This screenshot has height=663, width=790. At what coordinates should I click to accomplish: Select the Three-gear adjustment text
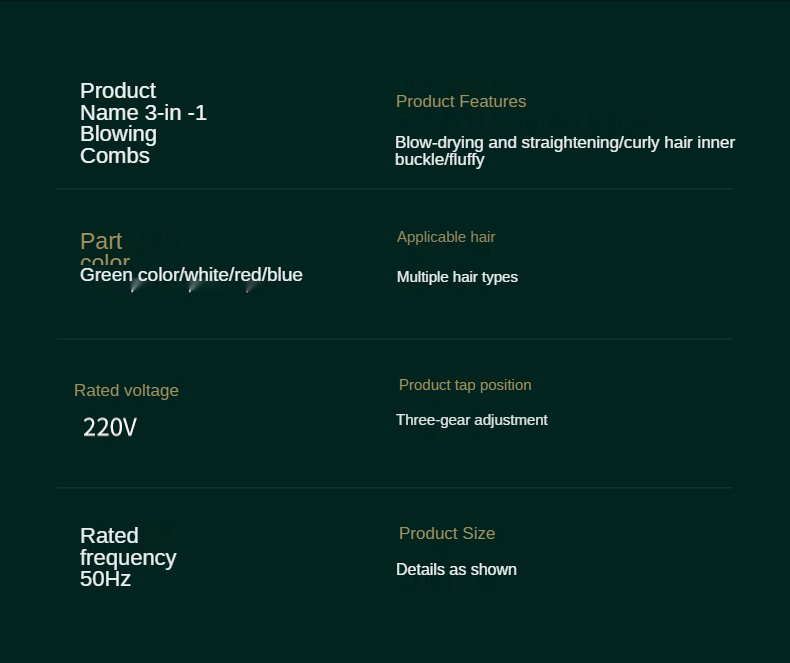[x=472, y=420]
